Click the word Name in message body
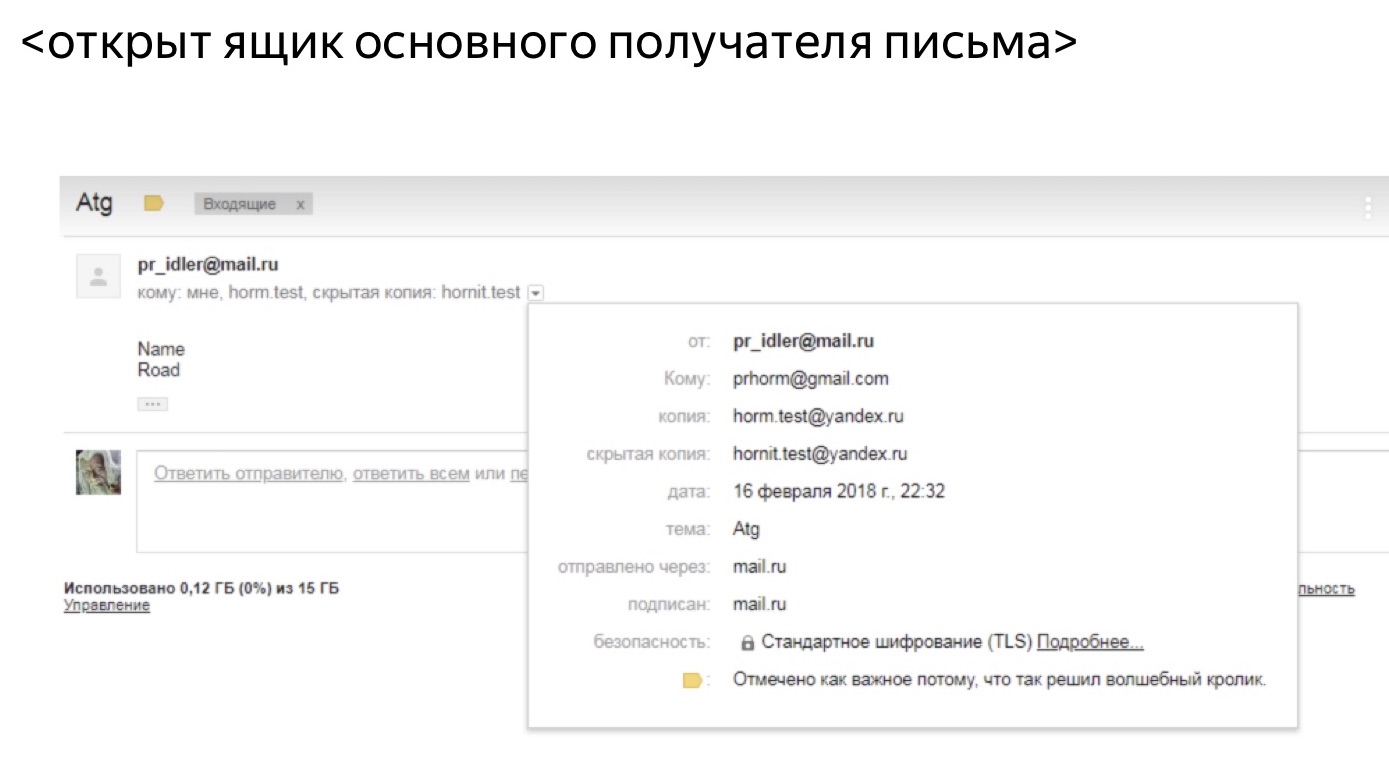 (x=161, y=349)
